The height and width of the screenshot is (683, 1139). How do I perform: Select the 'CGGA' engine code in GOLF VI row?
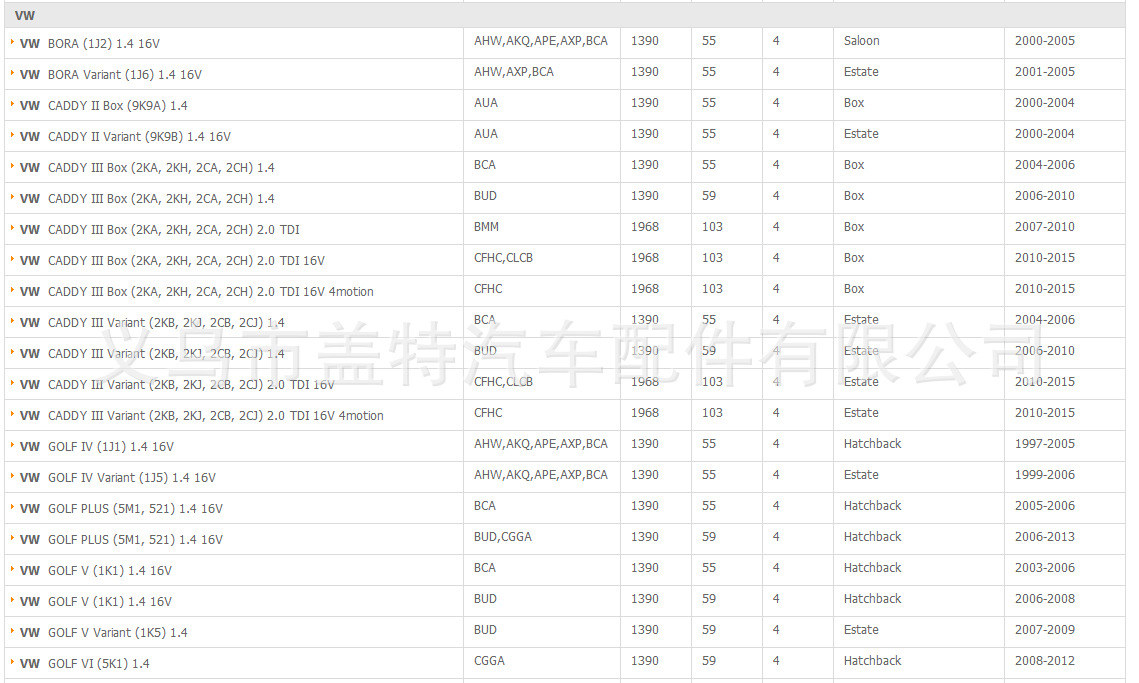pyautogui.click(x=489, y=661)
